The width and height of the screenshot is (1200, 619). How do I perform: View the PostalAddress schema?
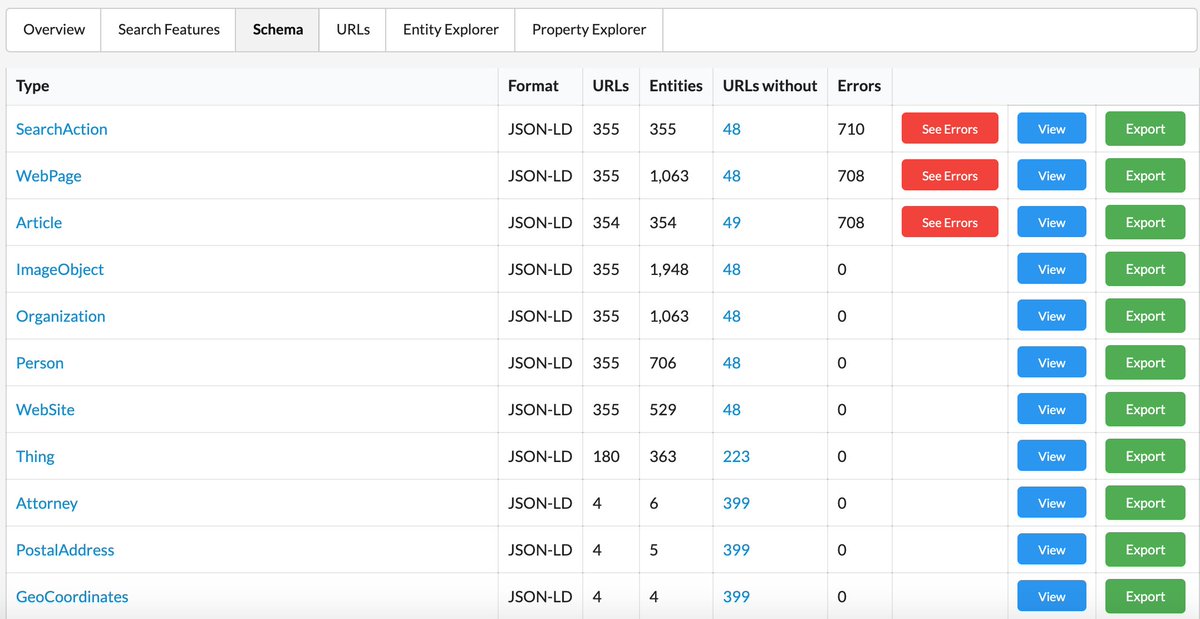click(x=1052, y=550)
